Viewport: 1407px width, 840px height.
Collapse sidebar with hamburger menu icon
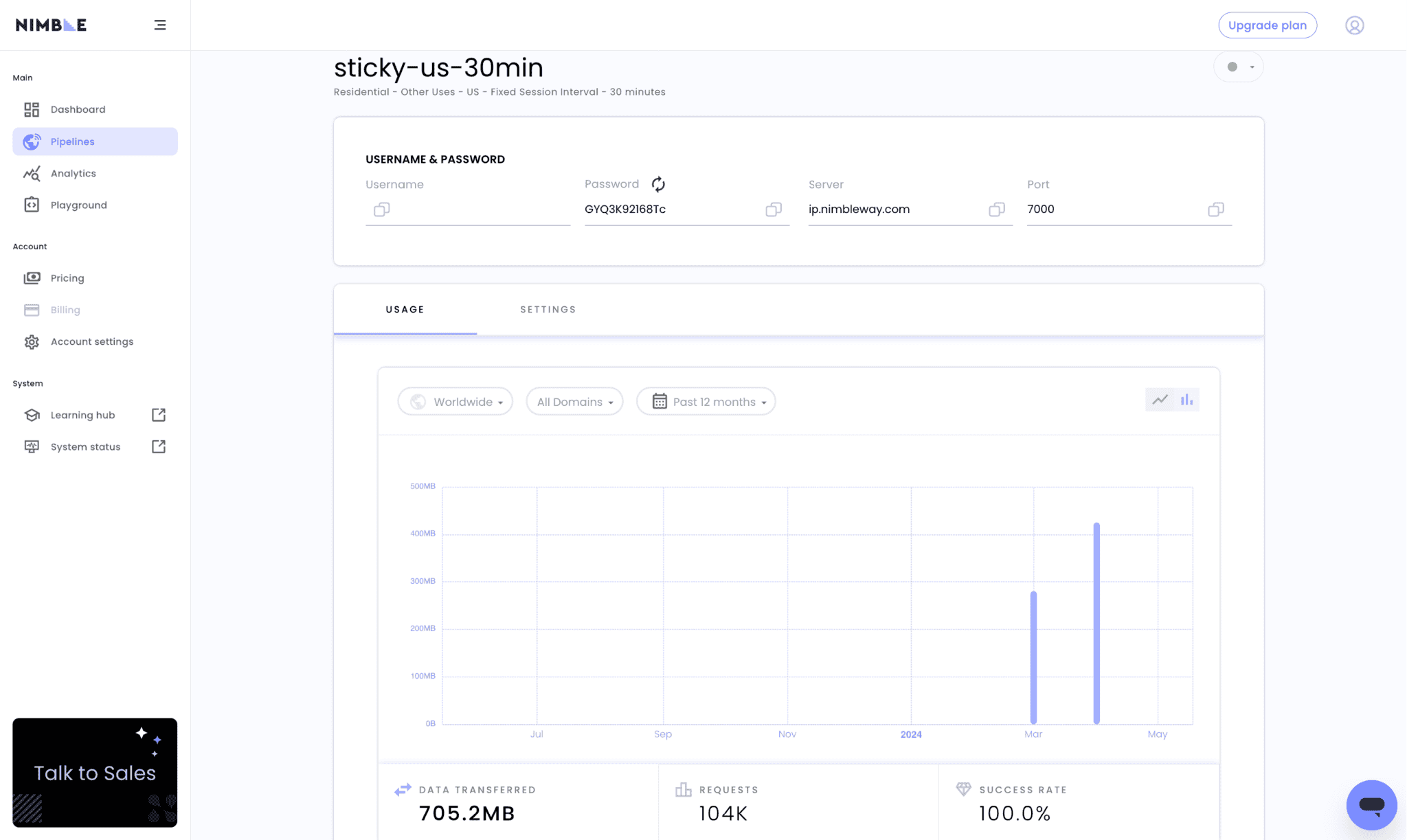coord(160,25)
